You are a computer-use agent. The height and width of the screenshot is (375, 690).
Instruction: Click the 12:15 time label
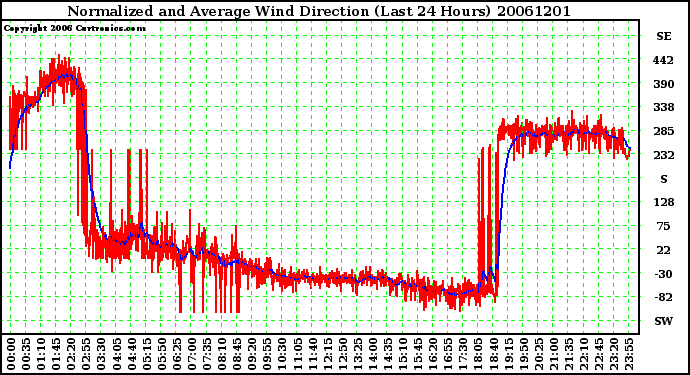pyautogui.click(x=327, y=354)
